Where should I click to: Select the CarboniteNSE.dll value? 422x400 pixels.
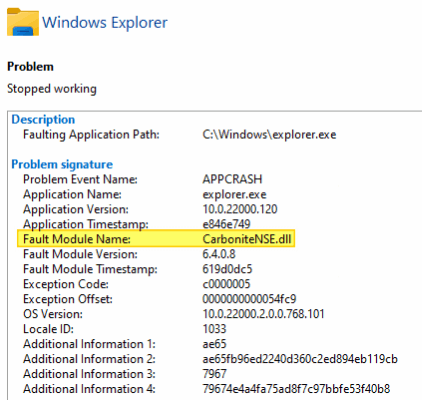point(247,239)
